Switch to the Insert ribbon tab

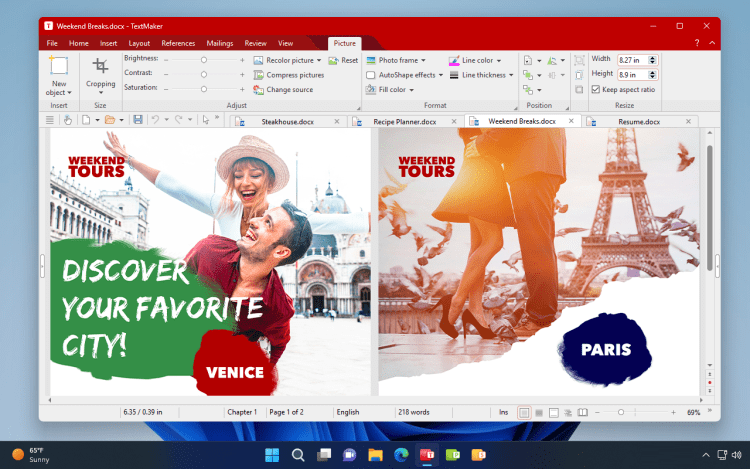(109, 44)
